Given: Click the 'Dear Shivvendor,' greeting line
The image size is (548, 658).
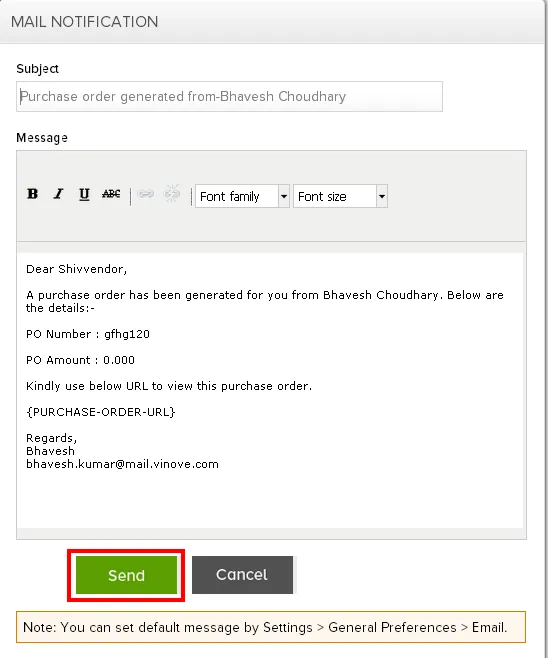Looking at the screenshot, I should click(x=76, y=269).
